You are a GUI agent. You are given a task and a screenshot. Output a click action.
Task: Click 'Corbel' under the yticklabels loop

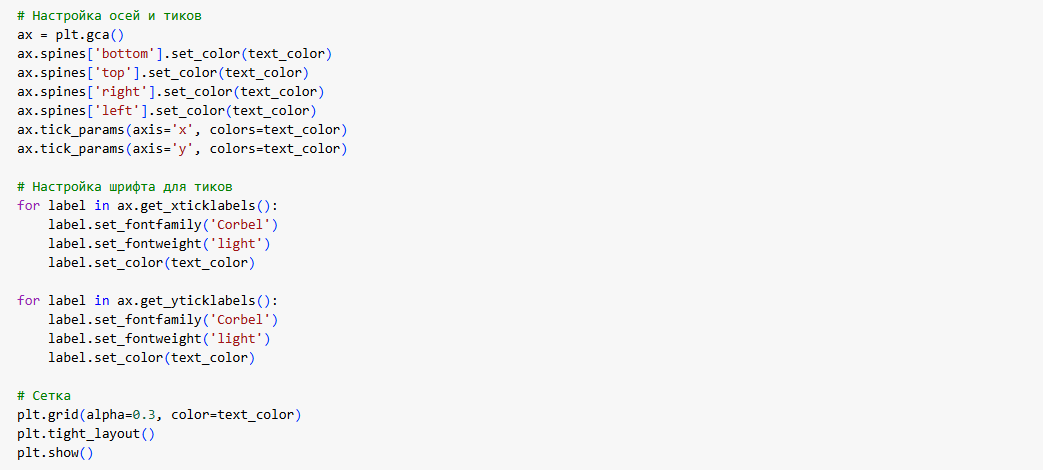(240, 320)
